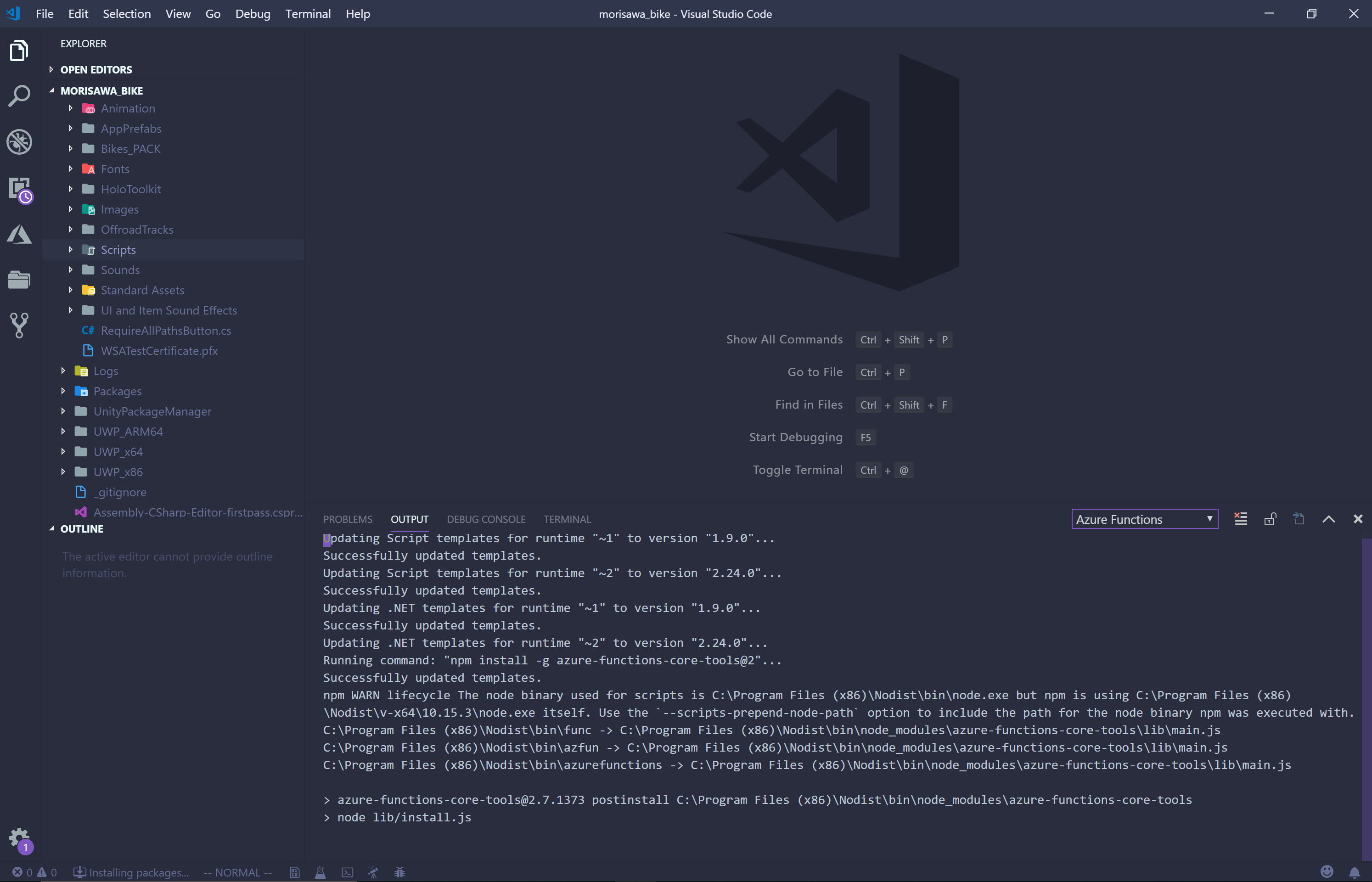Open the Search view in the activity bar
1372x882 pixels.
19,96
